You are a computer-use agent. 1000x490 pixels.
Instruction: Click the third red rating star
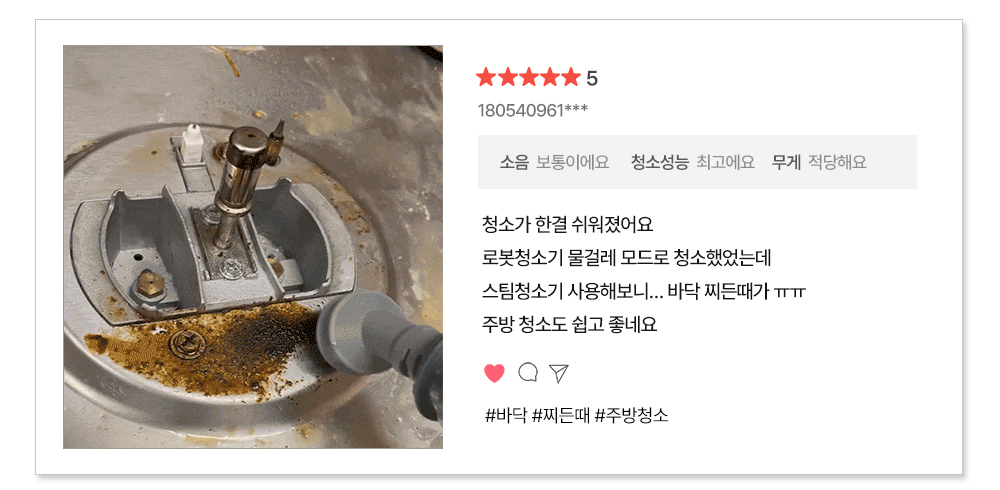[528, 78]
